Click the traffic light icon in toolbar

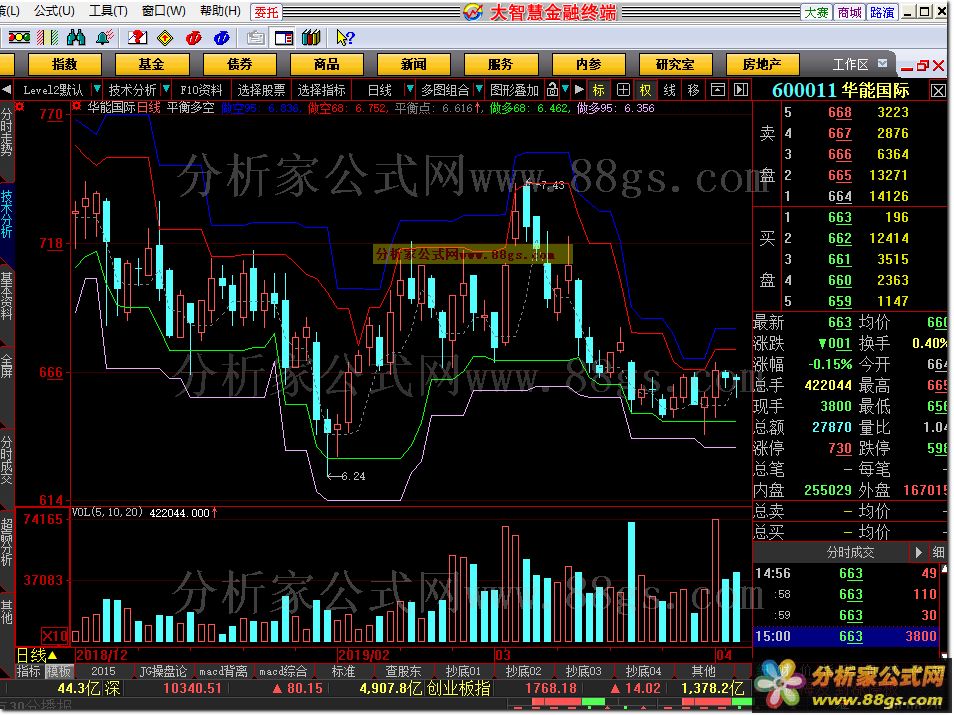coord(18,38)
